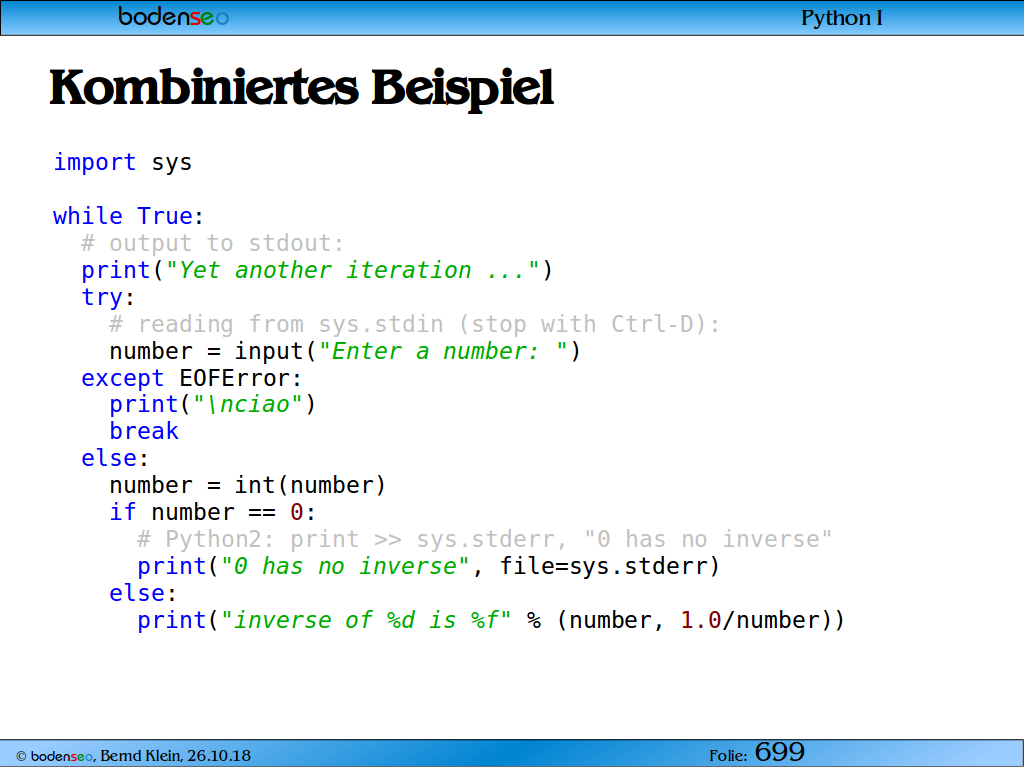Click the 'except EOFError:' line
The image size is (1024, 768).
pyautogui.click(x=191, y=378)
